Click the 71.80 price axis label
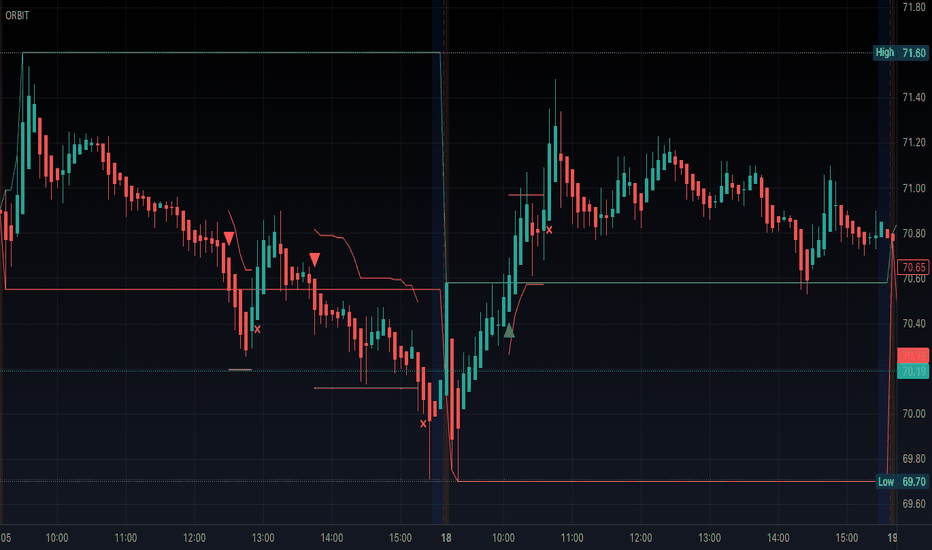The height and width of the screenshot is (550, 932). pos(914,7)
